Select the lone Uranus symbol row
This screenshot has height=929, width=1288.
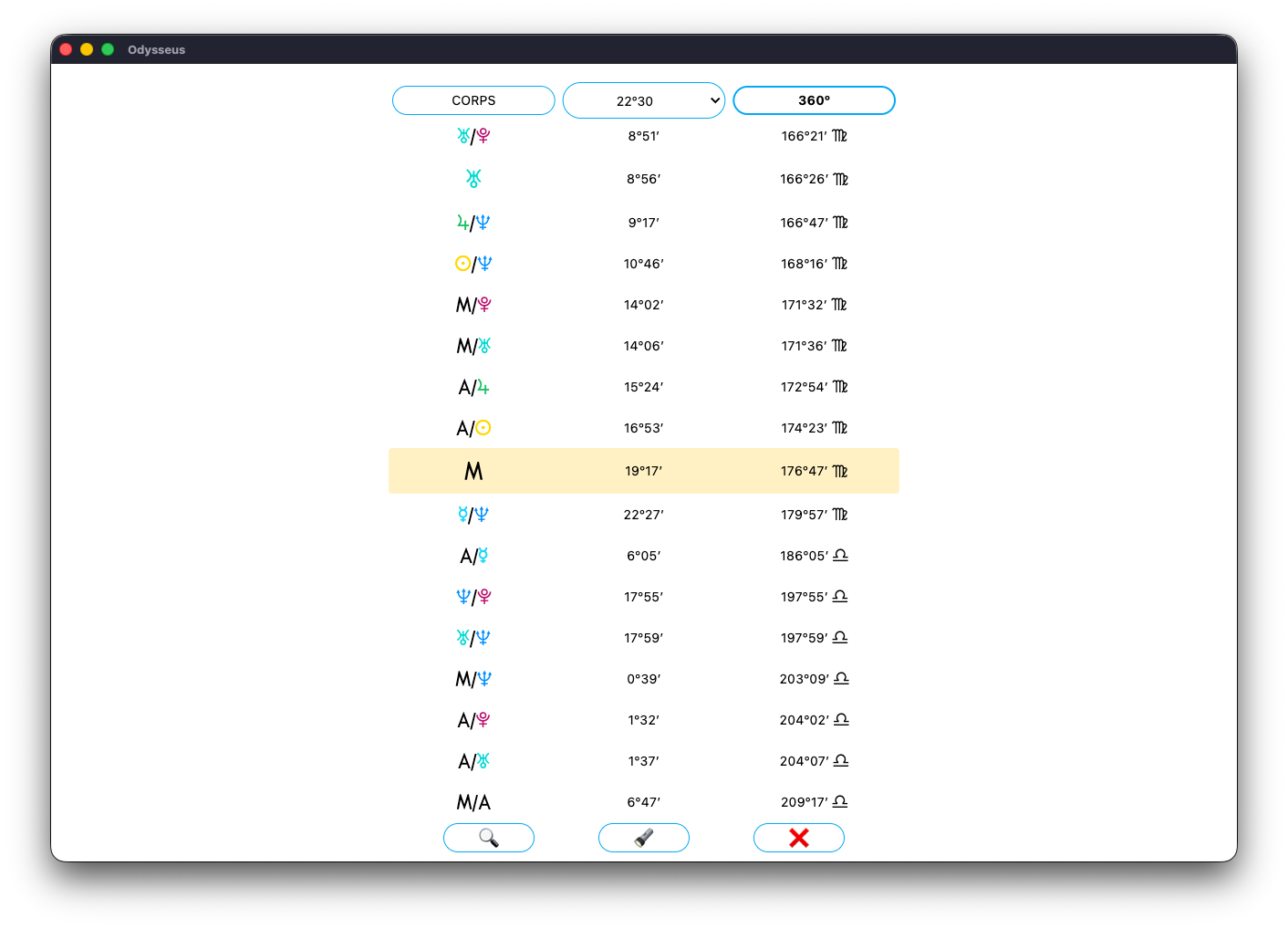pos(473,179)
